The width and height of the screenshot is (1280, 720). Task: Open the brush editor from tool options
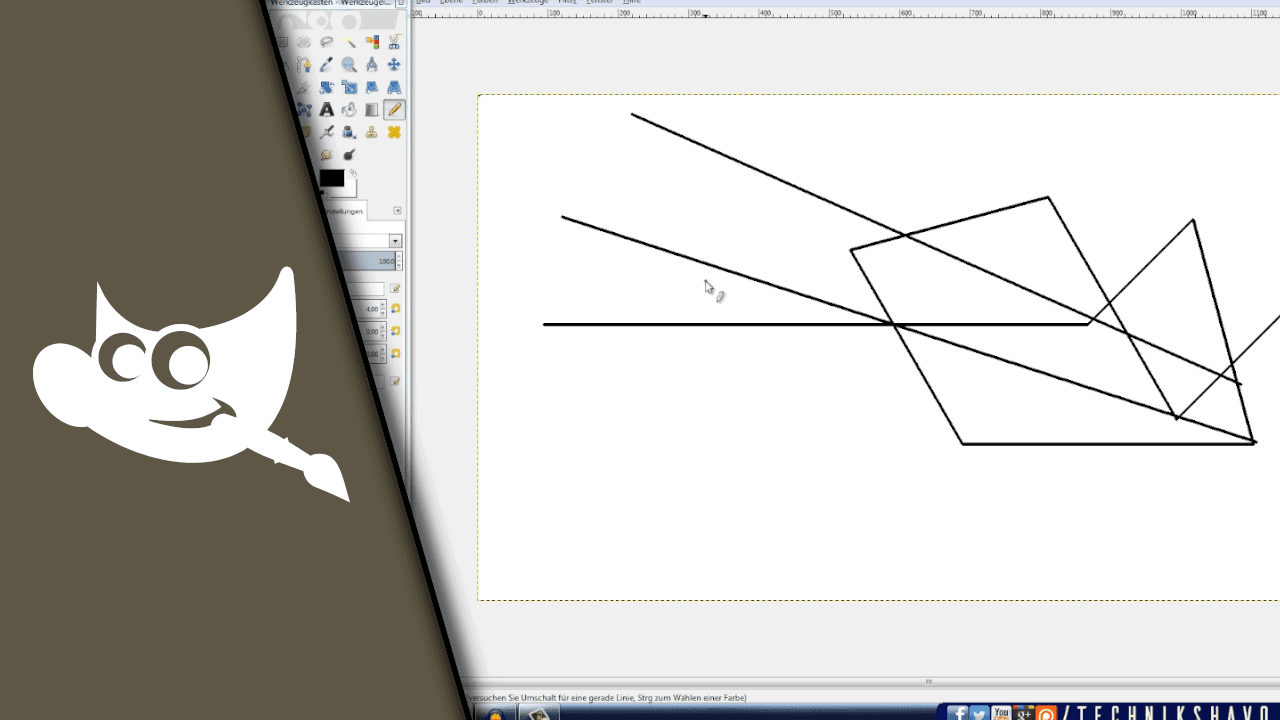tap(395, 288)
